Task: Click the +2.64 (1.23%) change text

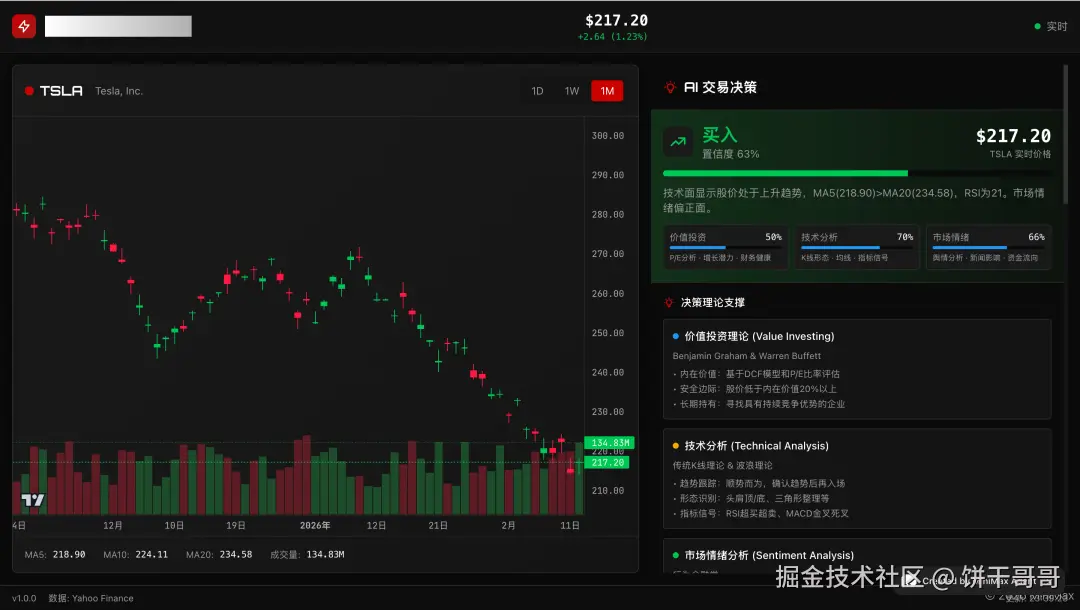Action: point(612,37)
